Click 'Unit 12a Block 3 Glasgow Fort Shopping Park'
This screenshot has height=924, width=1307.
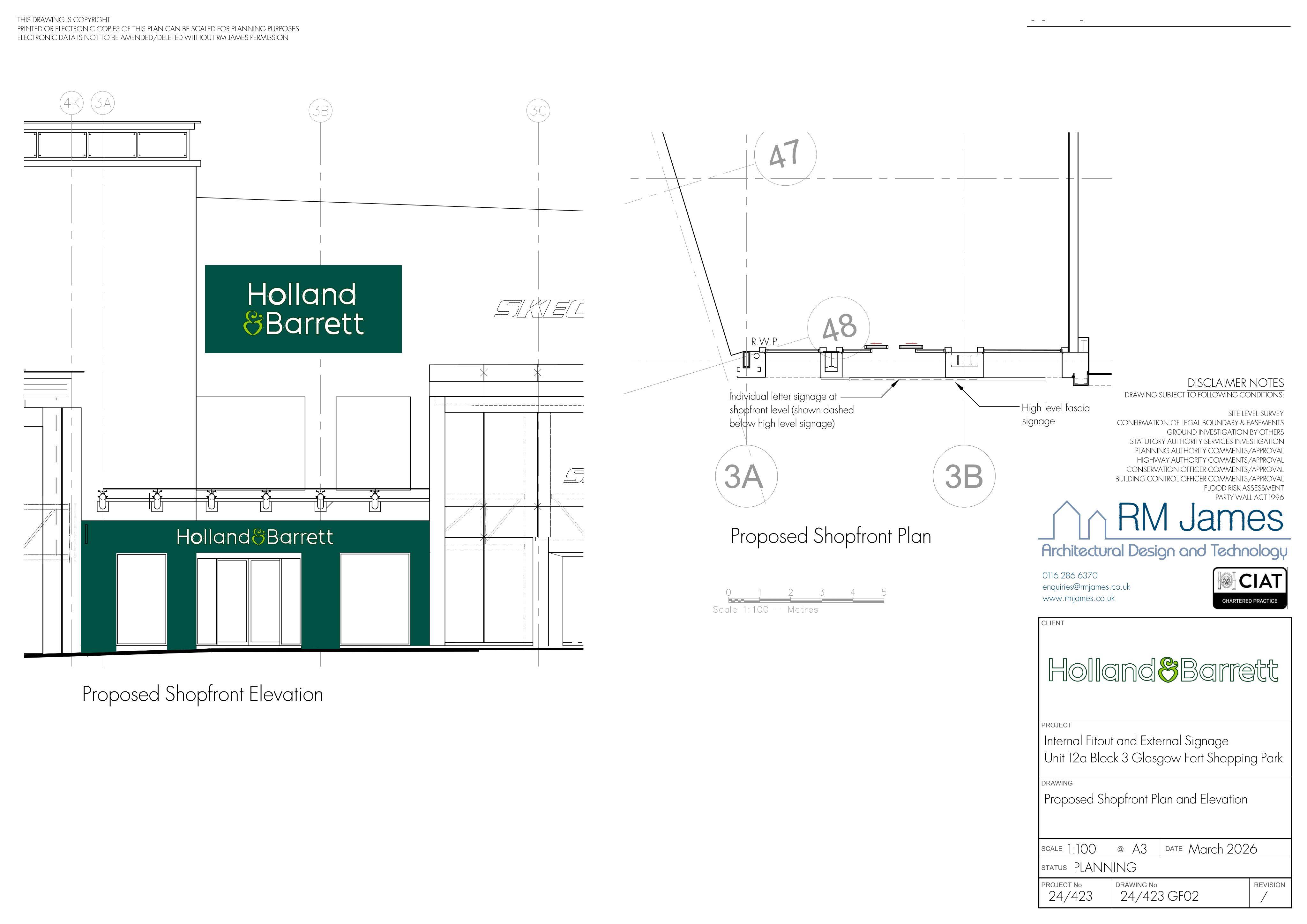[x=1163, y=758]
